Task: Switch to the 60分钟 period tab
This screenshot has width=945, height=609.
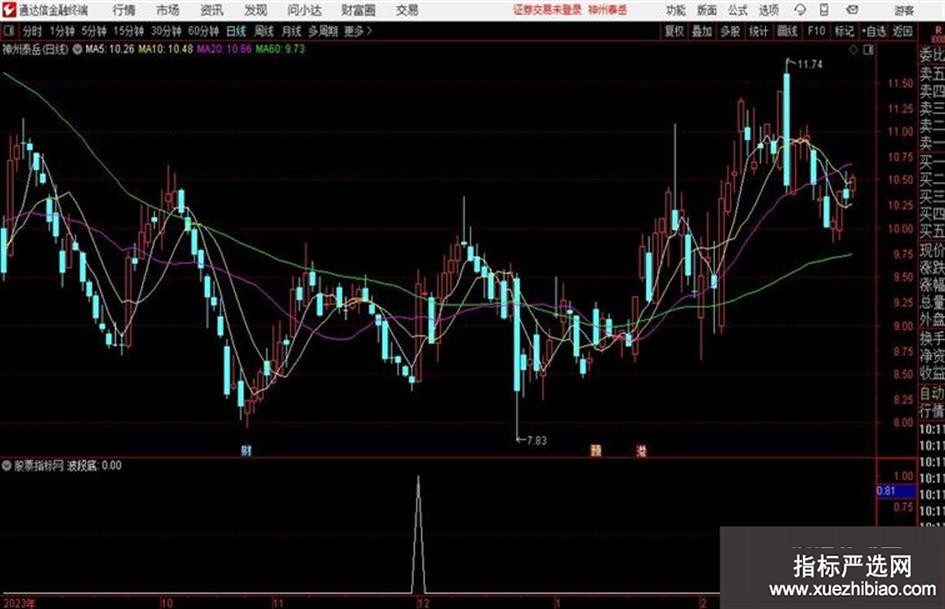Action: click(203, 31)
